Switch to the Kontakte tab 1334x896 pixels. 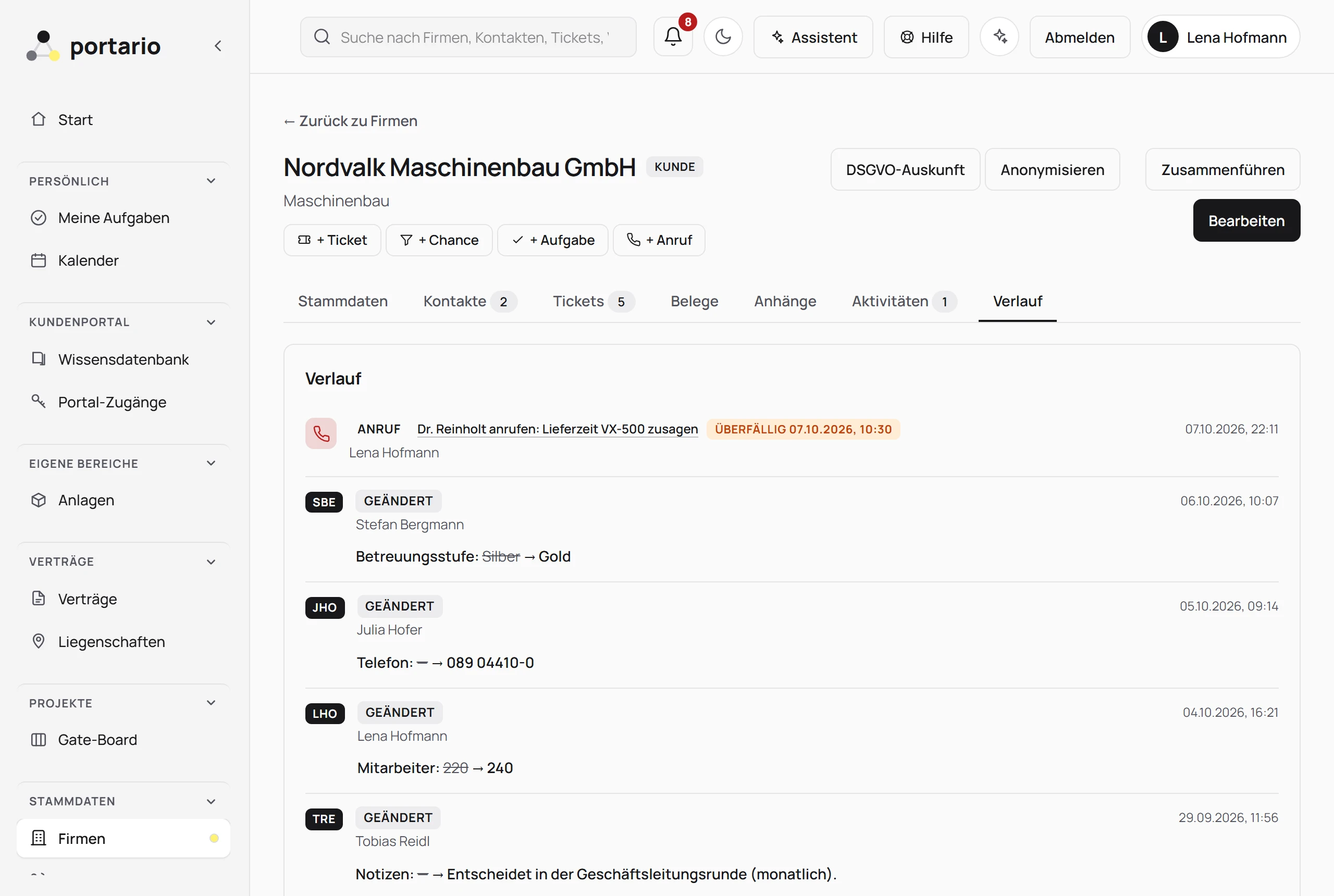pyautogui.click(x=470, y=301)
